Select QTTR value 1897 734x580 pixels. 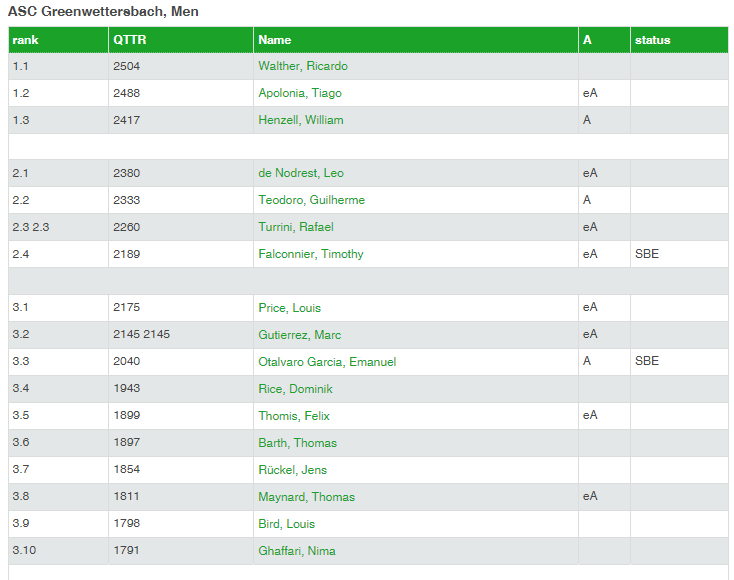coord(126,442)
